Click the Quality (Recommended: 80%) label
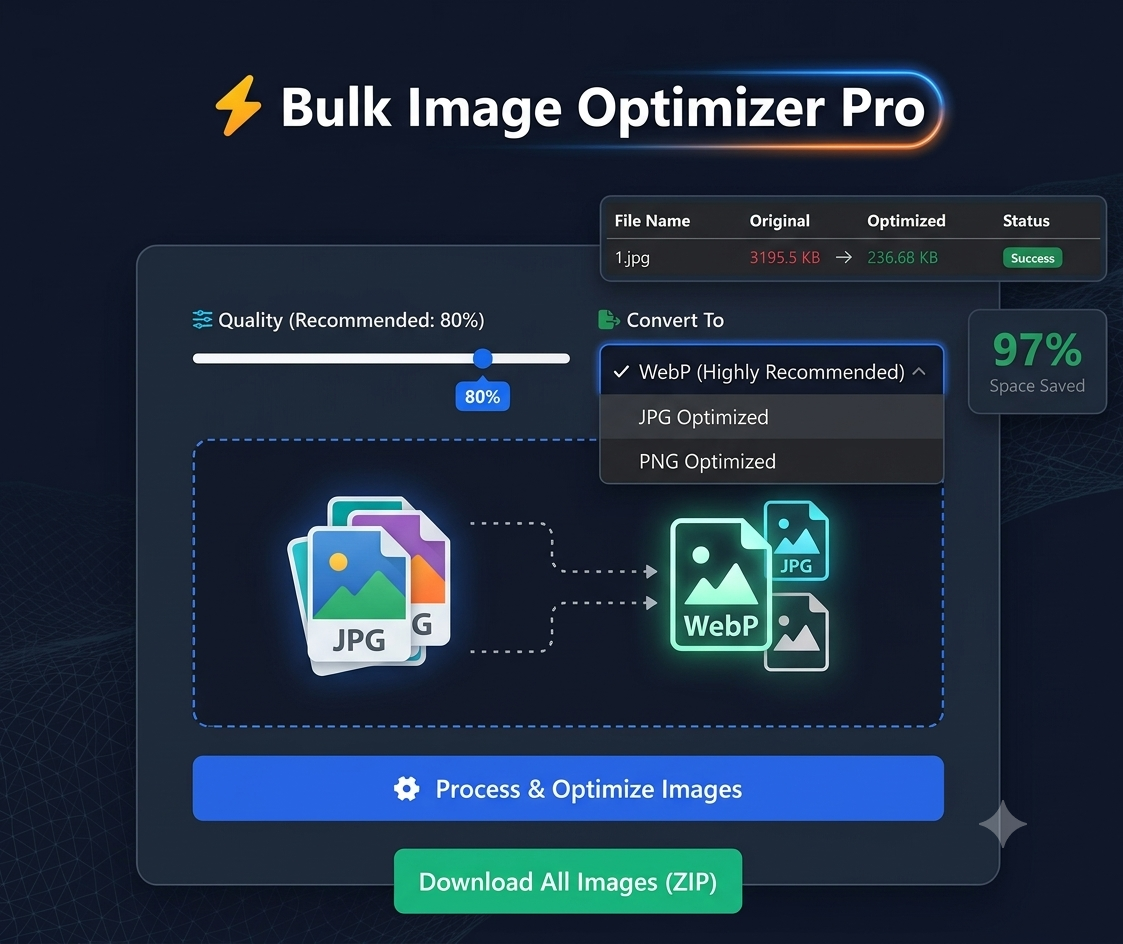This screenshot has height=944, width=1123. click(x=351, y=319)
